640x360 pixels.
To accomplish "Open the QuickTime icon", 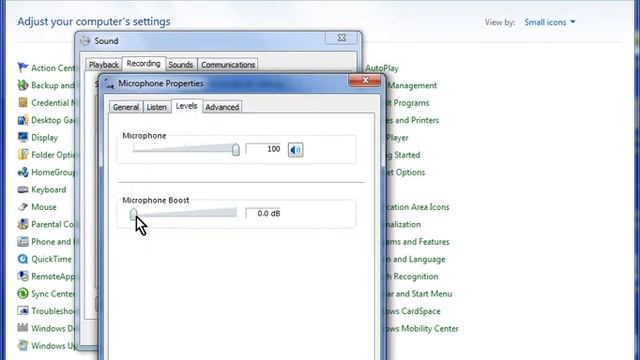I will 23,259.
